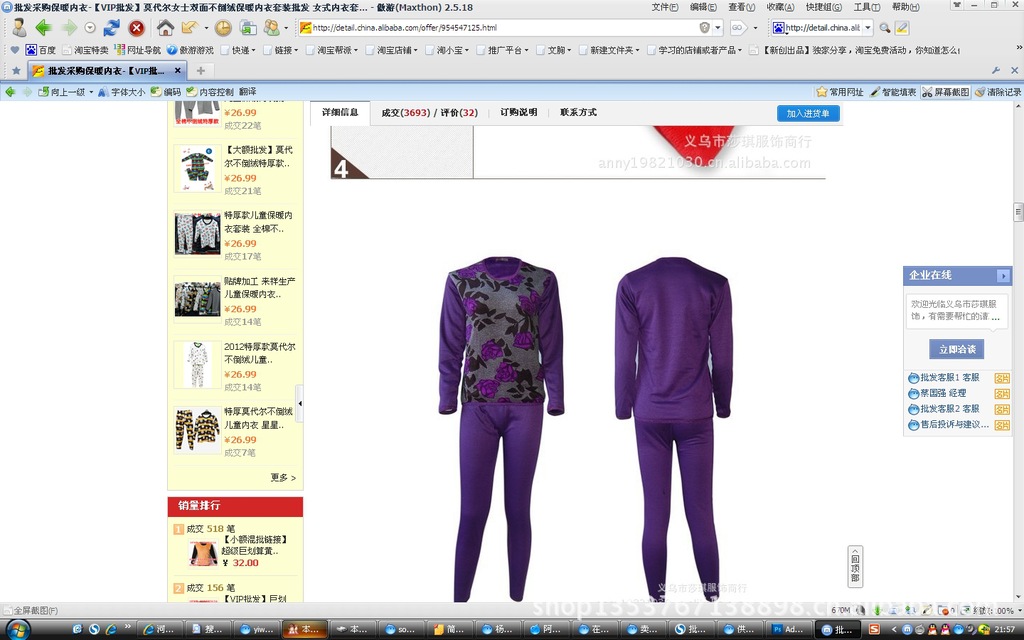The width and height of the screenshot is (1024, 640).
Task: Expand the GO button dropdown arrow
Action: (x=756, y=27)
